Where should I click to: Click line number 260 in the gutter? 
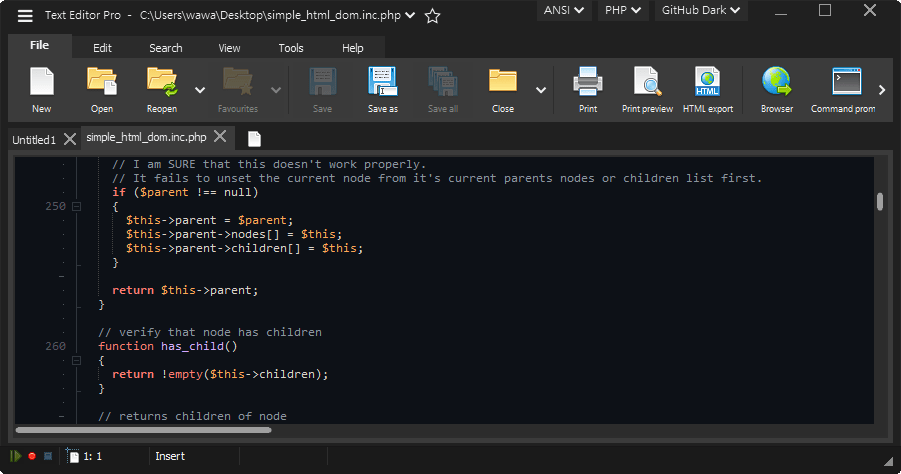coord(56,346)
